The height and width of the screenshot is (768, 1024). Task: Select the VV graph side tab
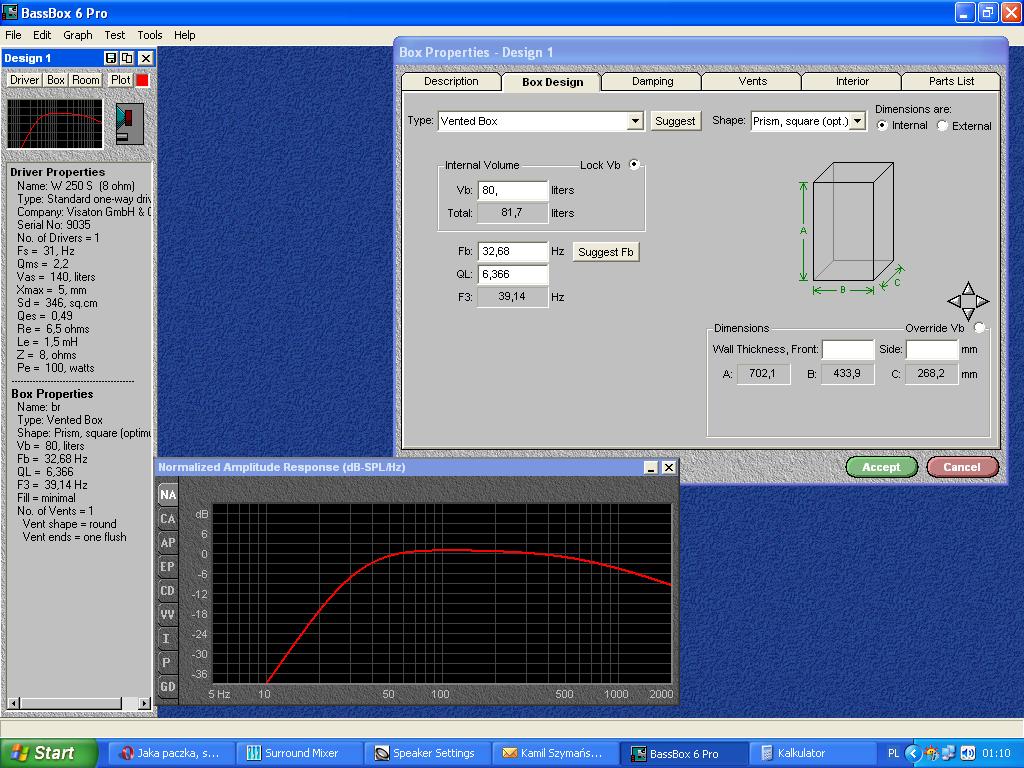[167, 615]
